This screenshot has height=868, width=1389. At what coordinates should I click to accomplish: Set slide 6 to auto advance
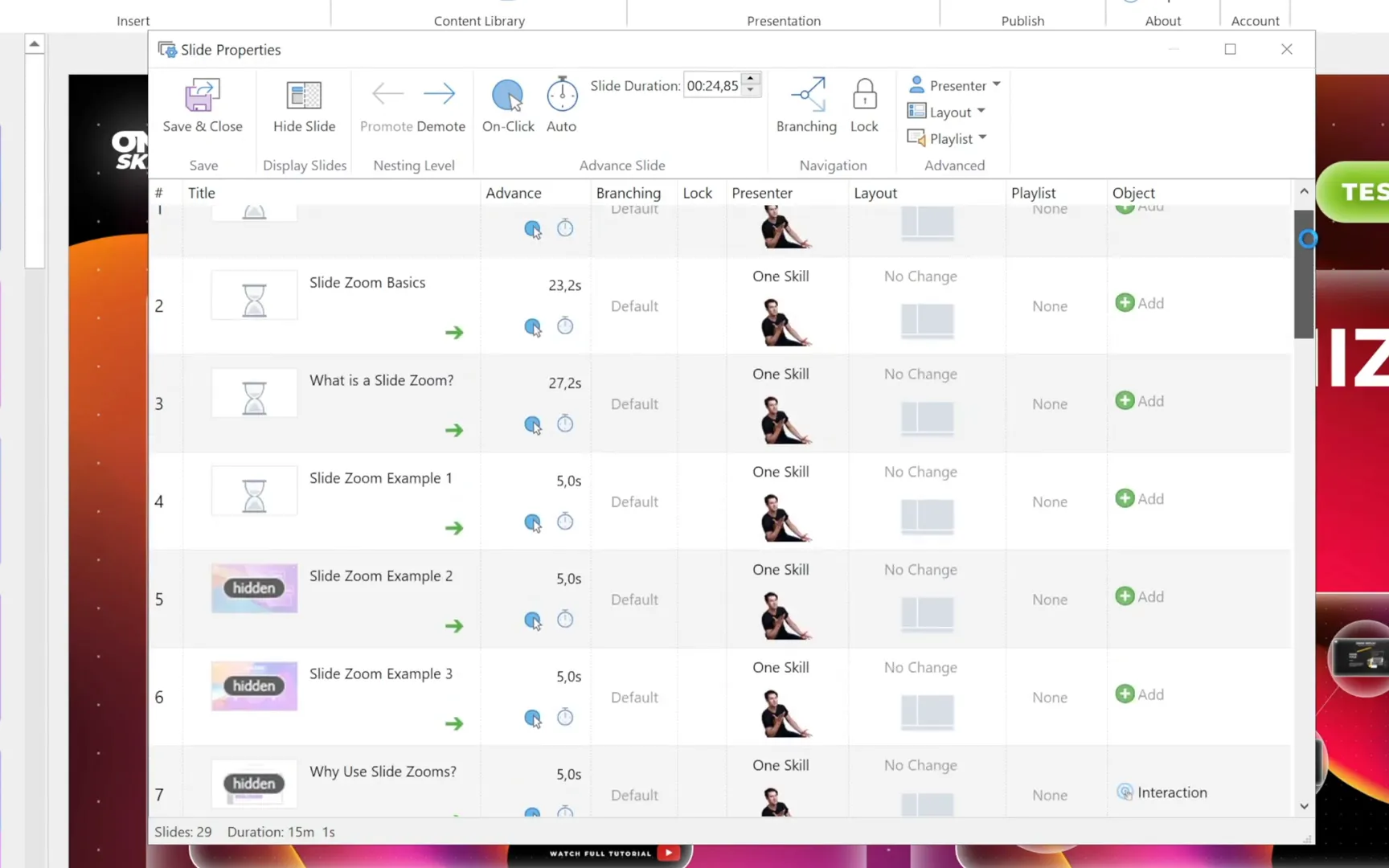pos(565,717)
